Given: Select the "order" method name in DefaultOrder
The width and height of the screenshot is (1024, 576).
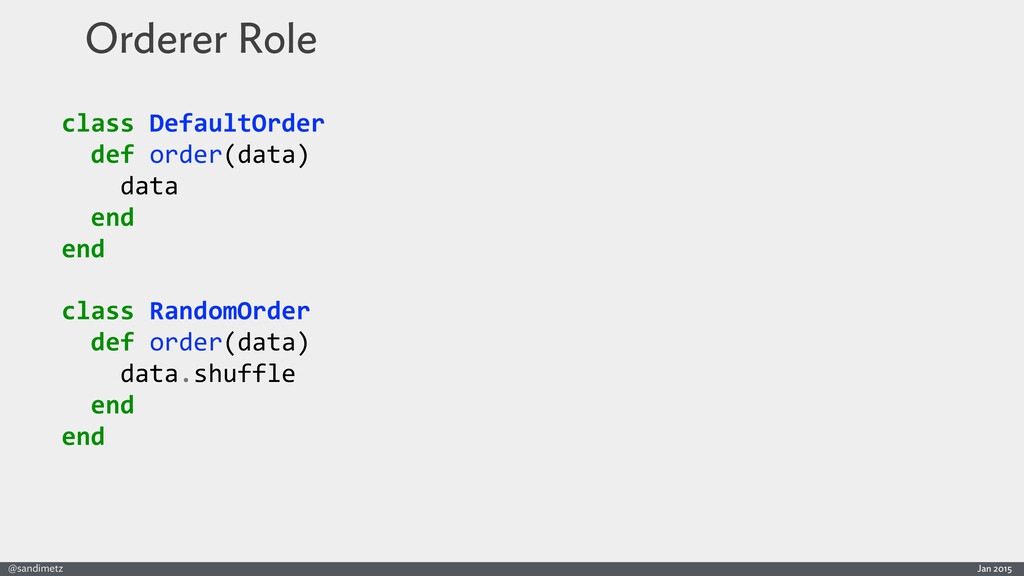Looking at the screenshot, I should click(185, 156).
